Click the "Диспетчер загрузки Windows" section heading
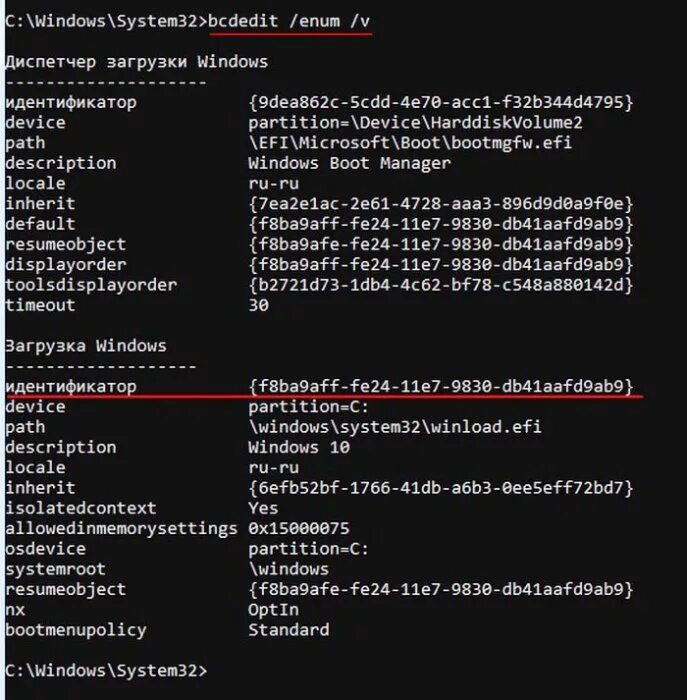687x700 pixels. 136,61
